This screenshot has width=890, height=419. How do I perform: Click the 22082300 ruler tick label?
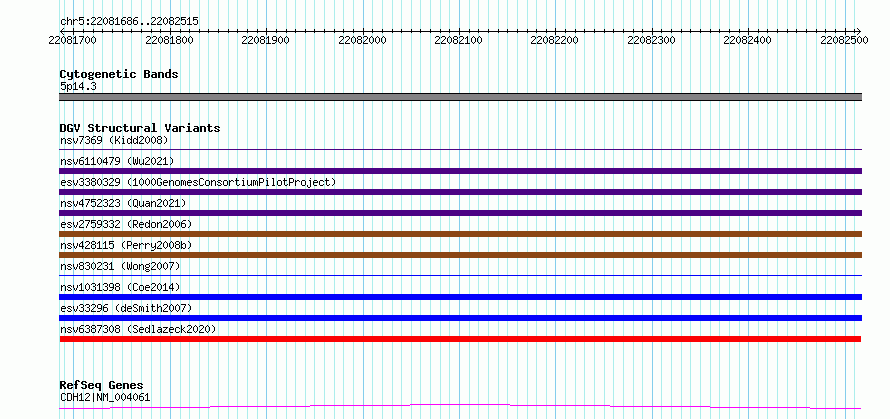(x=651, y=40)
